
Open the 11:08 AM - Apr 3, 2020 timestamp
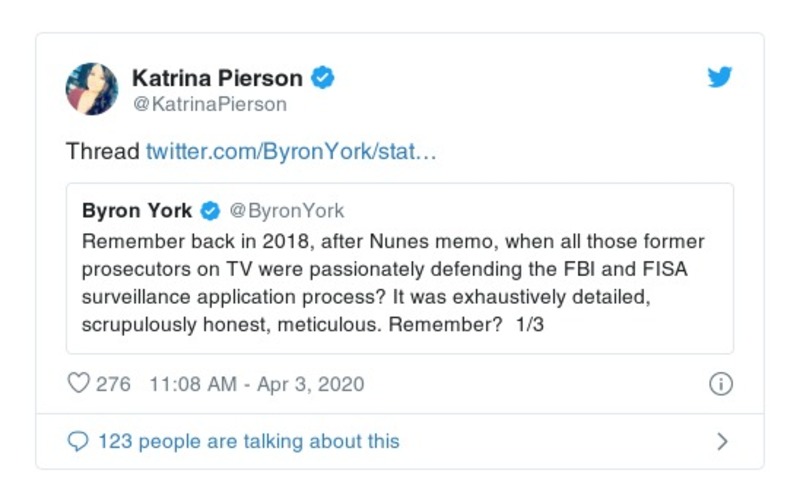point(256,384)
